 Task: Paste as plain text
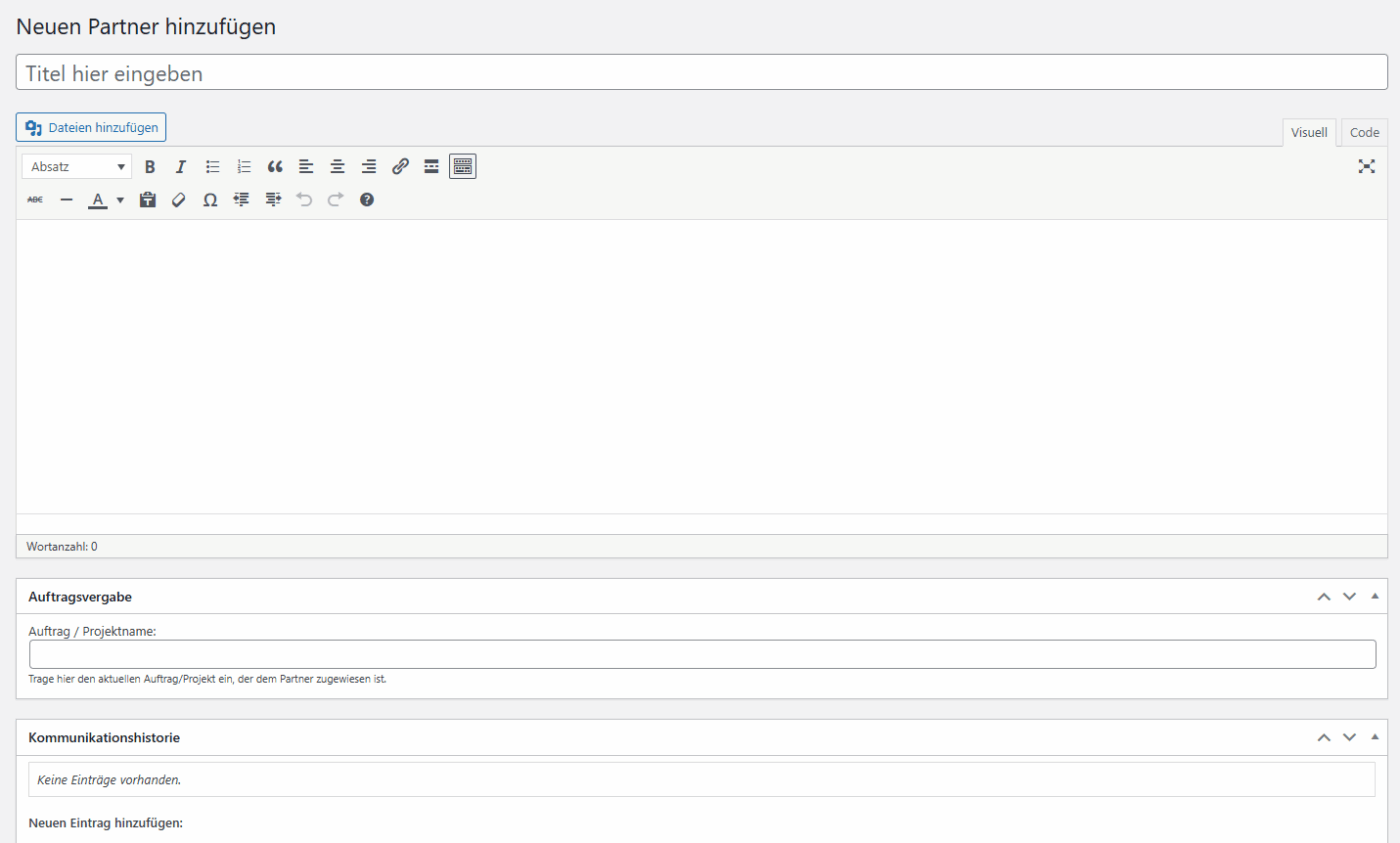pos(148,200)
